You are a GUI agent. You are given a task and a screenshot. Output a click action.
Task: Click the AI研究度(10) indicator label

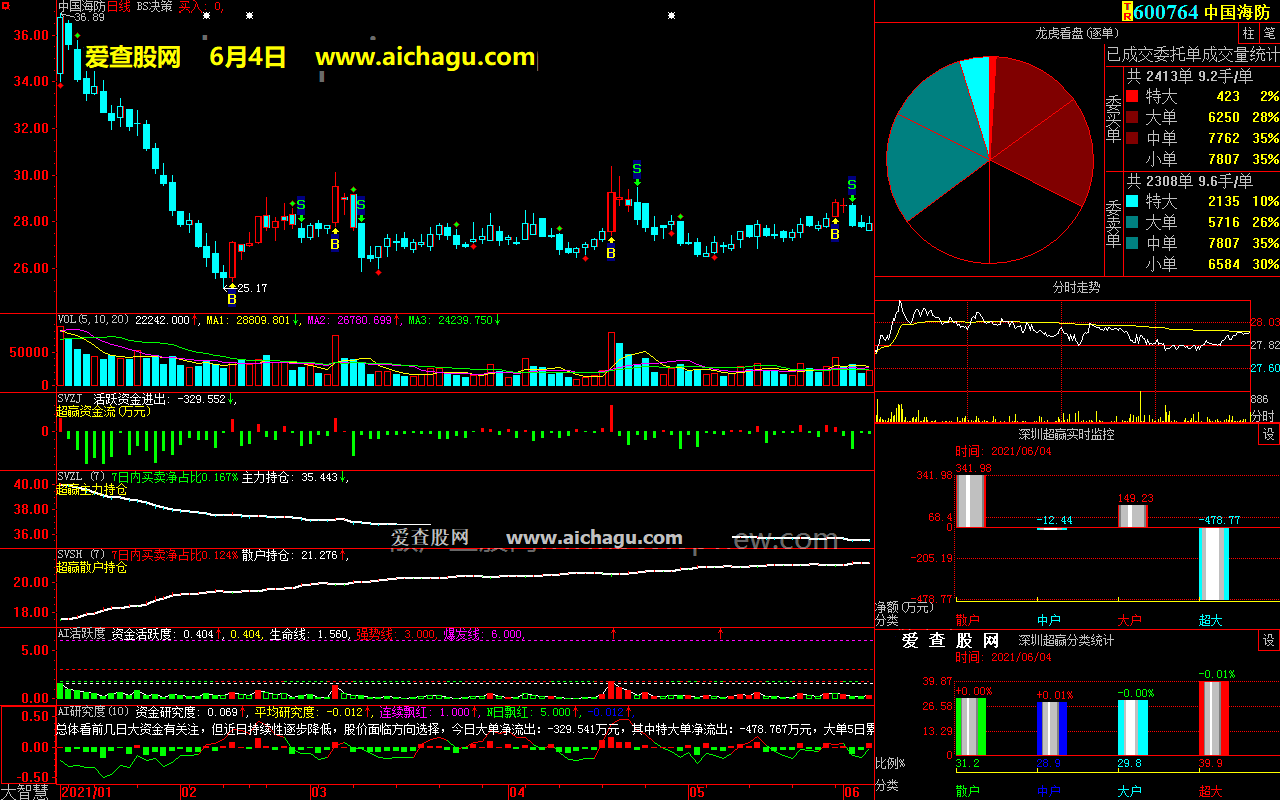click(x=94, y=711)
